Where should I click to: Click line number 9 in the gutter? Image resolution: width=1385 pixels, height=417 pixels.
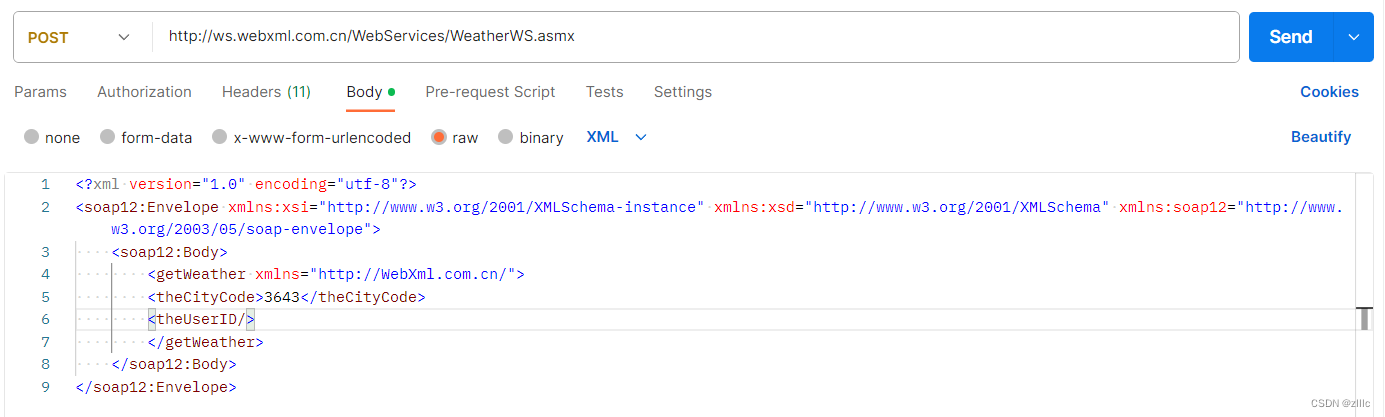(45, 387)
